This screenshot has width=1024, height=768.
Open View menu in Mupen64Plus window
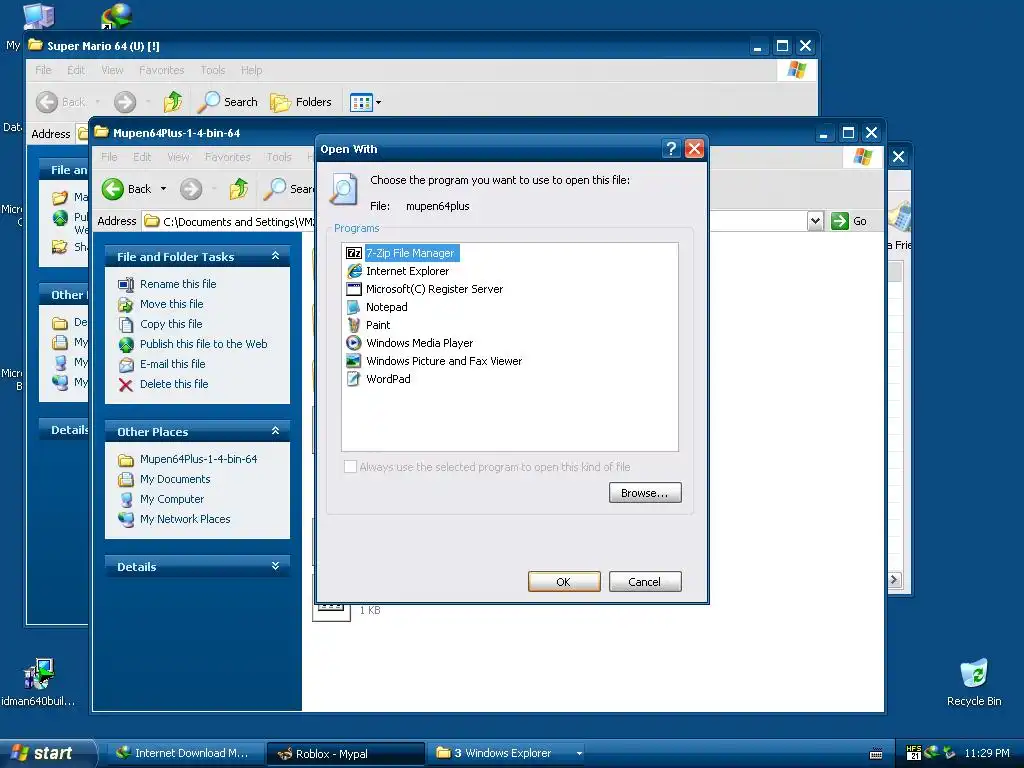click(178, 157)
